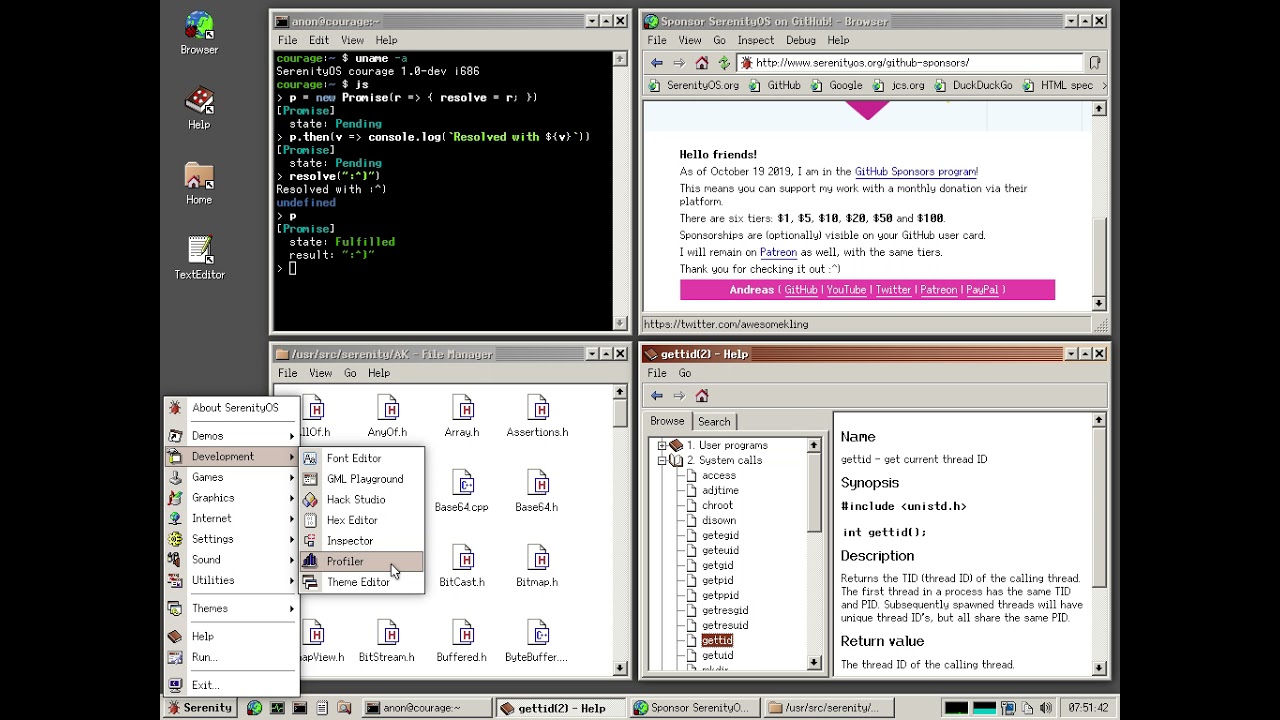This screenshot has width=1280, height=720.
Task: Collapse System calls tree node
Action: click(x=661, y=460)
